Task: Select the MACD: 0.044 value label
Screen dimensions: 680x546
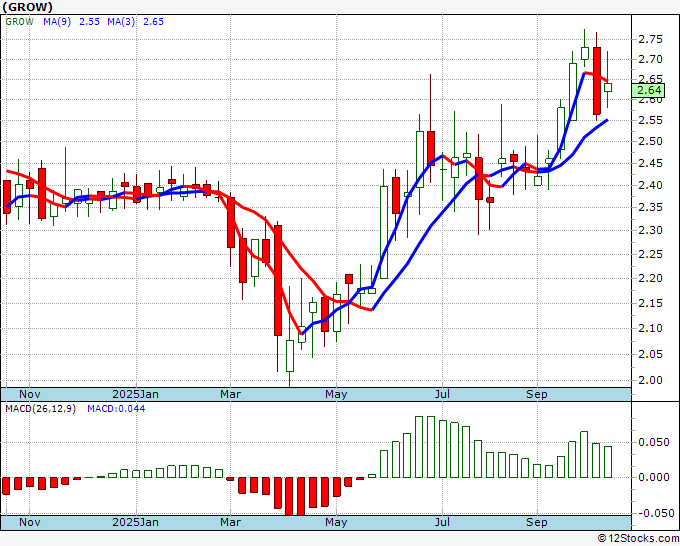Action: tap(116, 410)
